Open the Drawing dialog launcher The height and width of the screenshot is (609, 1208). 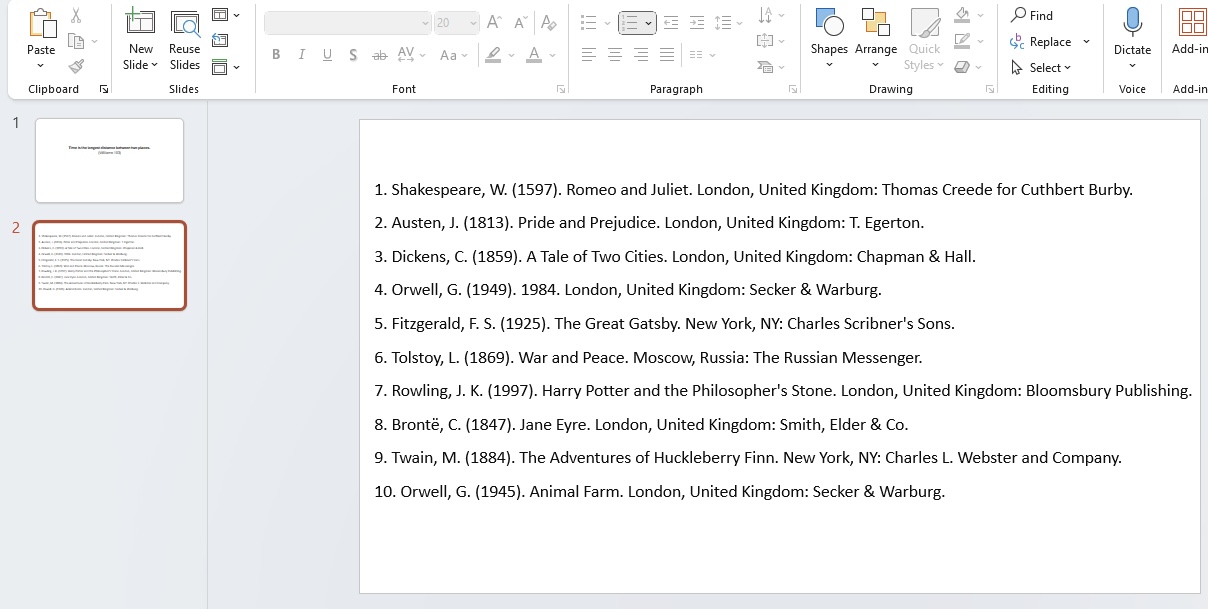(990, 90)
